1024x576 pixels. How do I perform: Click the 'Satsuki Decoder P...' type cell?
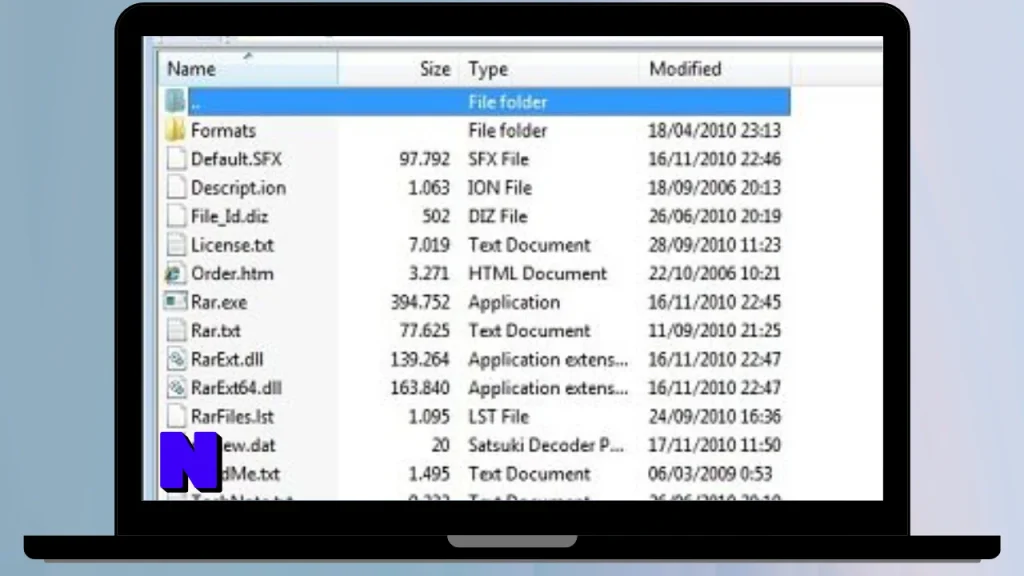[546, 445]
